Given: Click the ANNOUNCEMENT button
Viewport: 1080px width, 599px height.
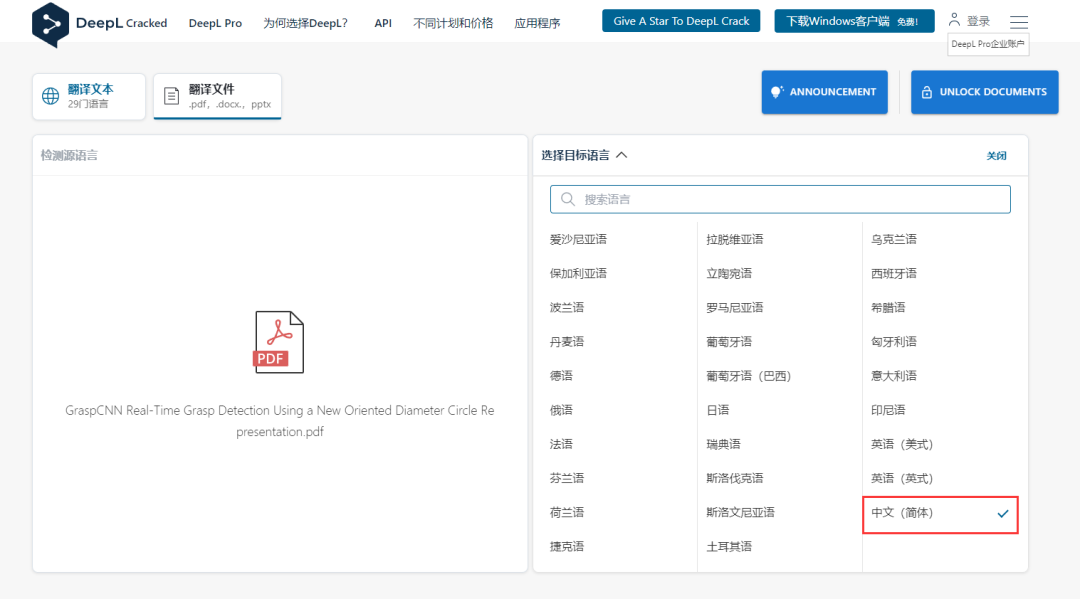Looking at the screenshot, I should coord(824,92).
